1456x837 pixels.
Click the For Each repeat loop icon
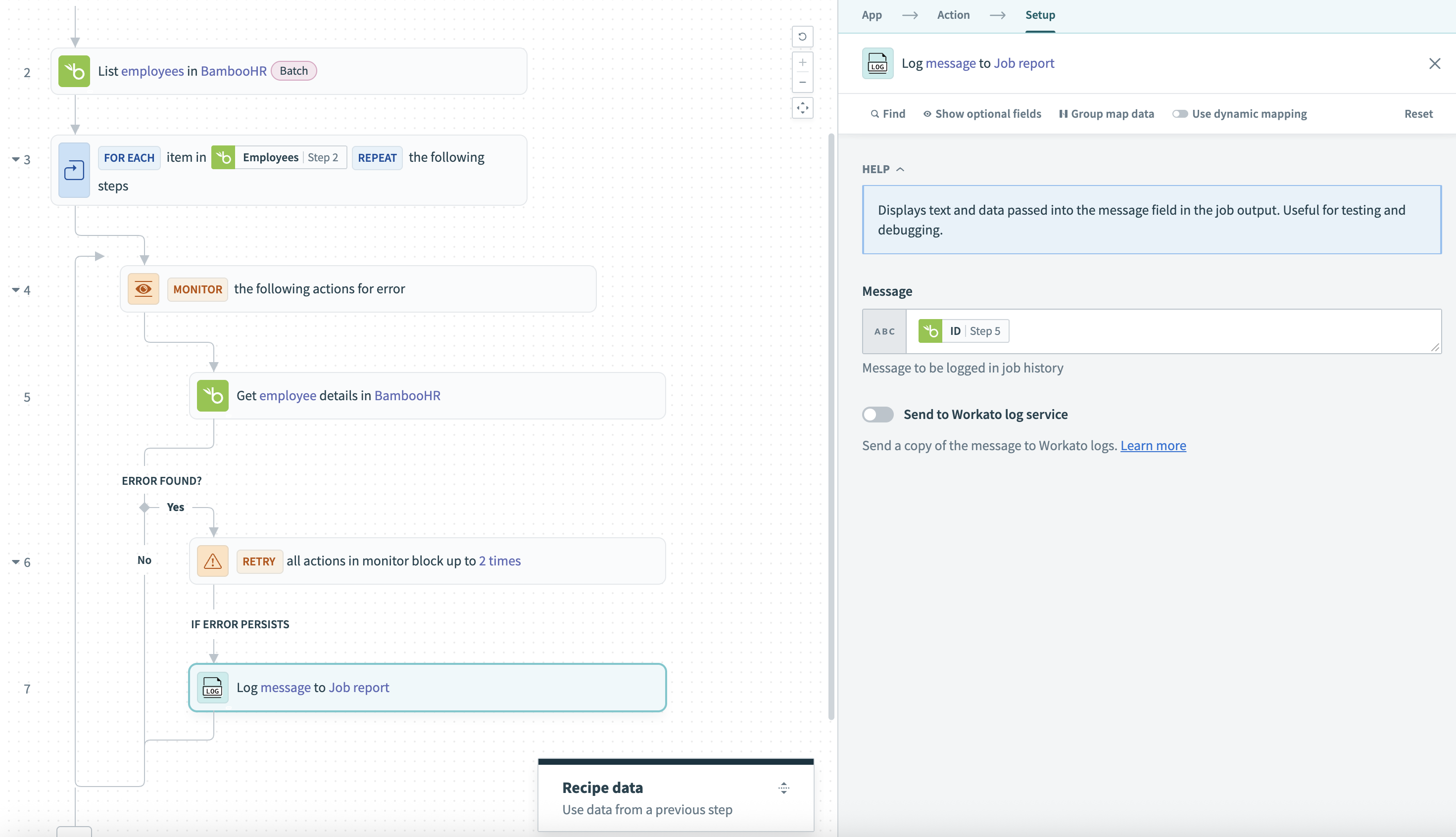(74, 171)
